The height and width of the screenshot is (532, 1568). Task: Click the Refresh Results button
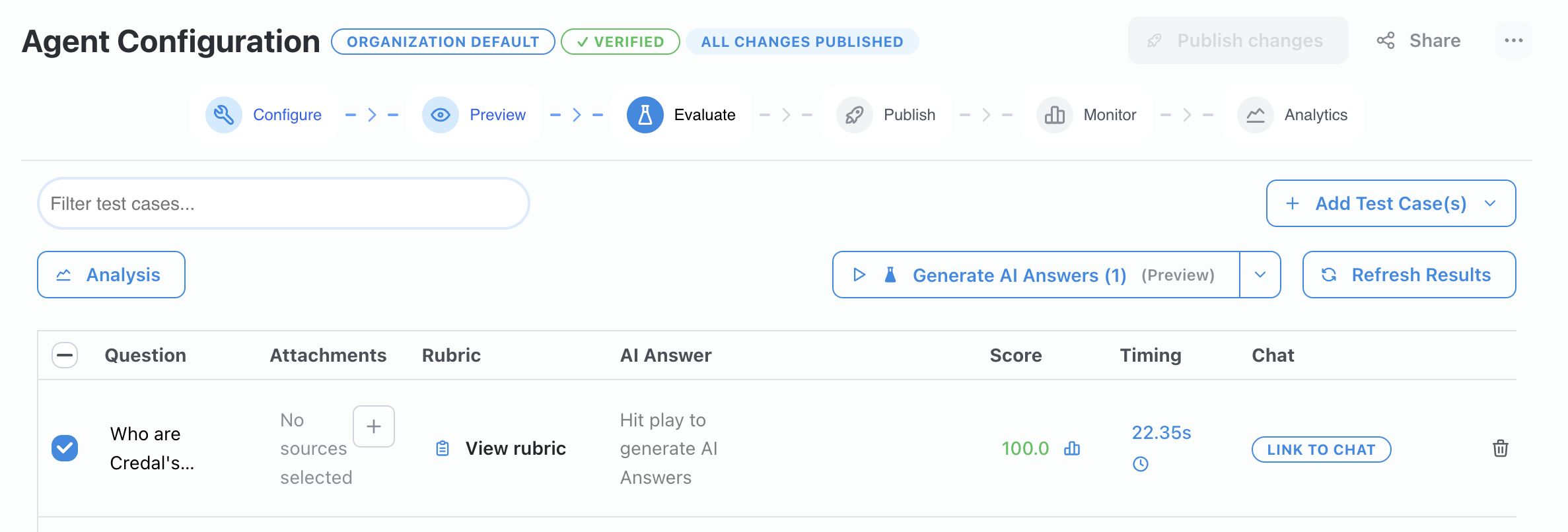tap(1408, 275)
